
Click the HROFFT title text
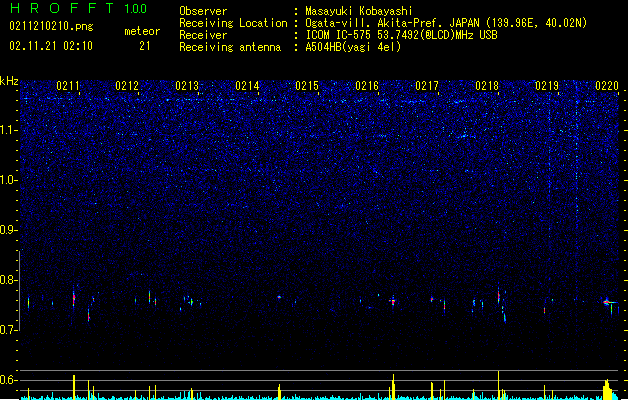tap(62, 8)
